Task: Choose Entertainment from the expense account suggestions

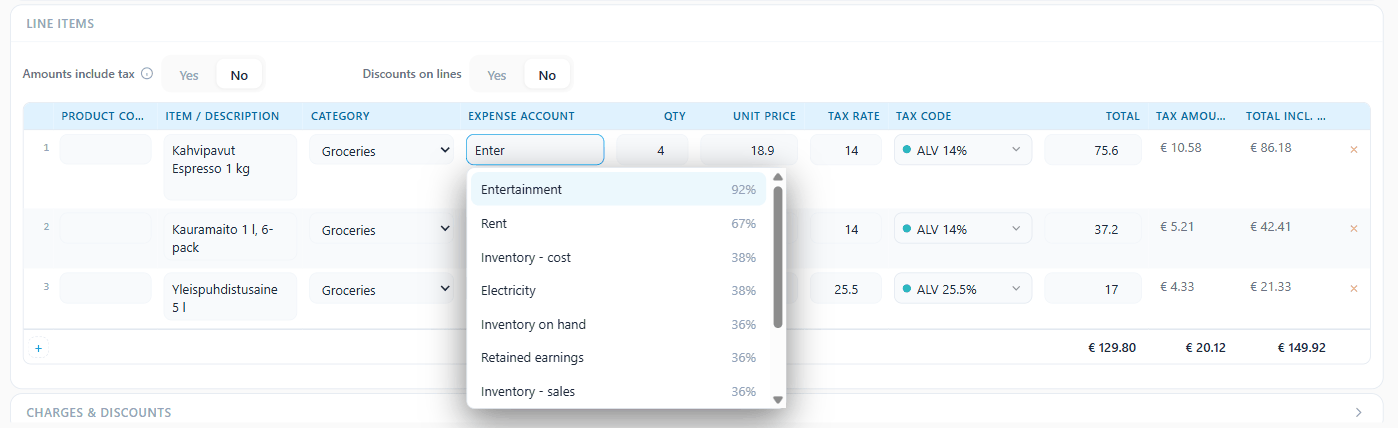Action: click(618, 189)
